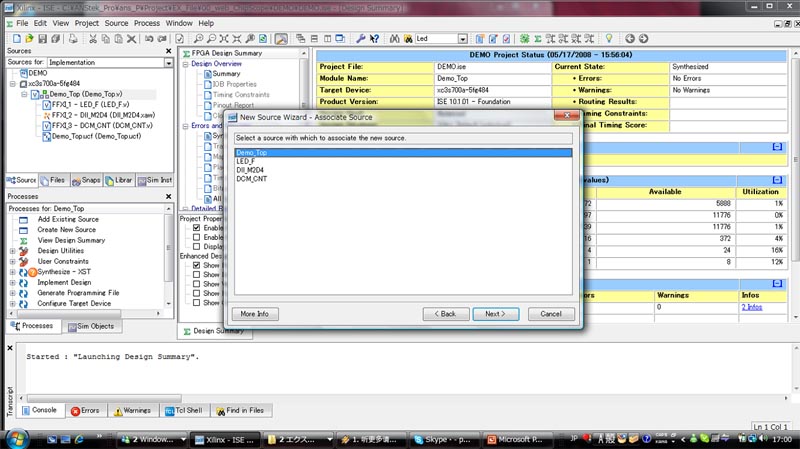Screen dimensions: 800x449
Task: Click the Cut scissors icon
Action: 93,39
